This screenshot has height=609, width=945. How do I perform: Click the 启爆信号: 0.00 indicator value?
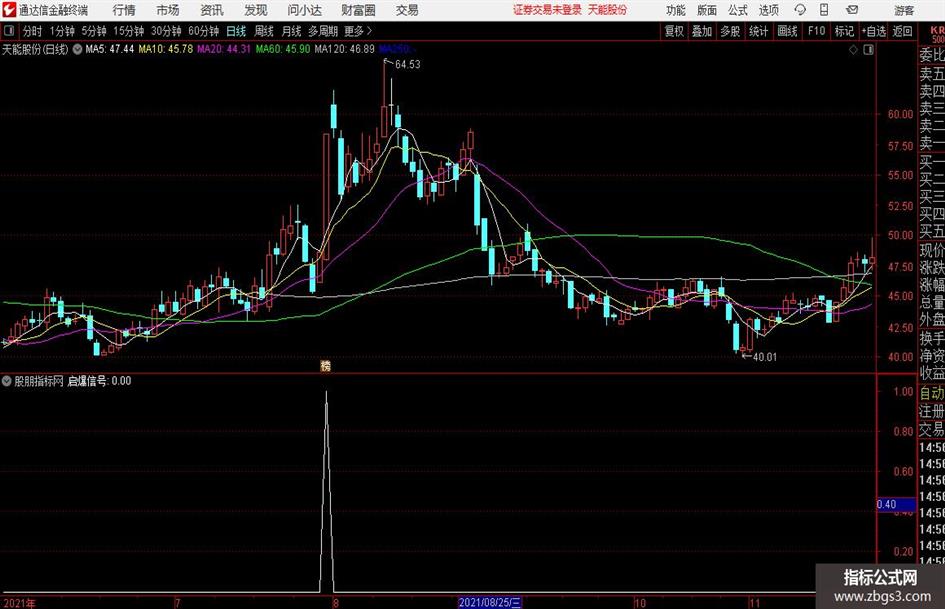pos(99,381)
